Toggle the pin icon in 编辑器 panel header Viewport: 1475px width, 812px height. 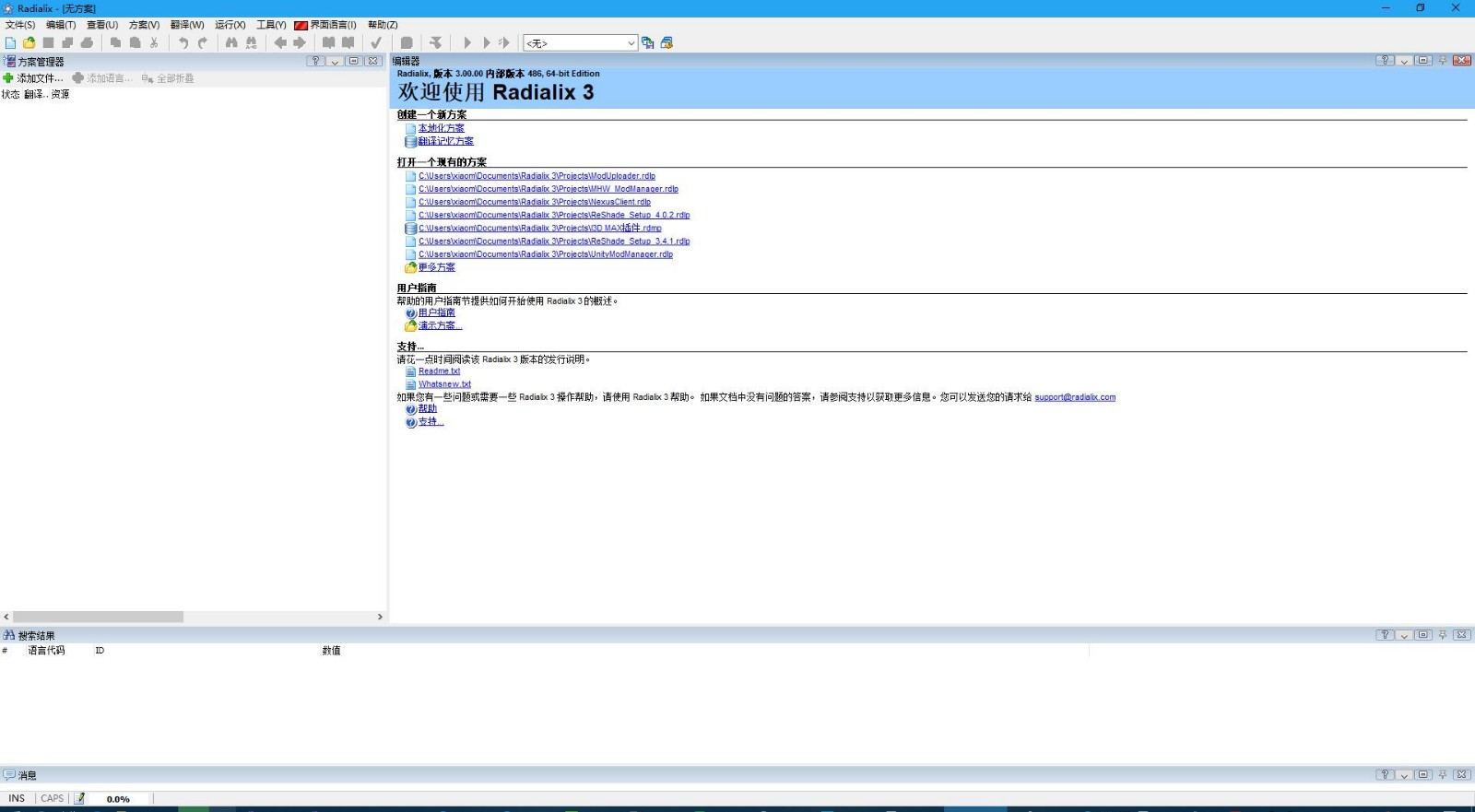click(1443, 61)
